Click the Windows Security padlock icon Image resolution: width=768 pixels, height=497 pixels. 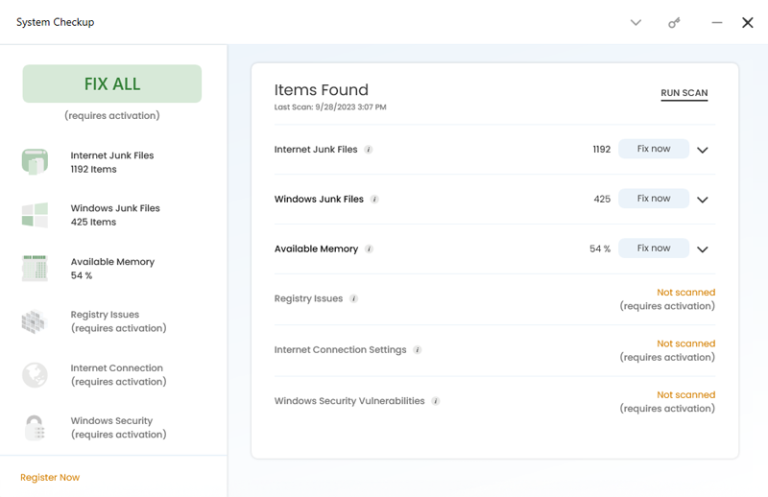click(x=35, y=428)
